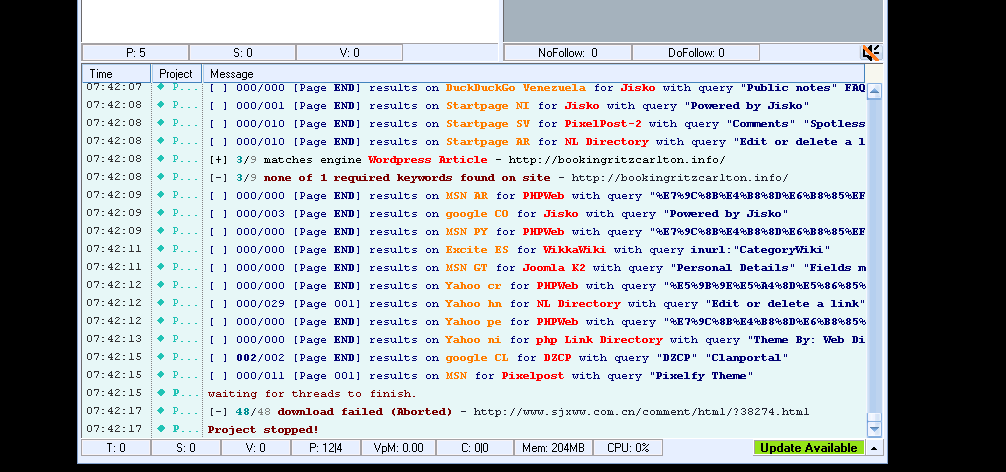
Task: Click the 'P: 12|4' status bar field
Action: [x=326, y=448]
